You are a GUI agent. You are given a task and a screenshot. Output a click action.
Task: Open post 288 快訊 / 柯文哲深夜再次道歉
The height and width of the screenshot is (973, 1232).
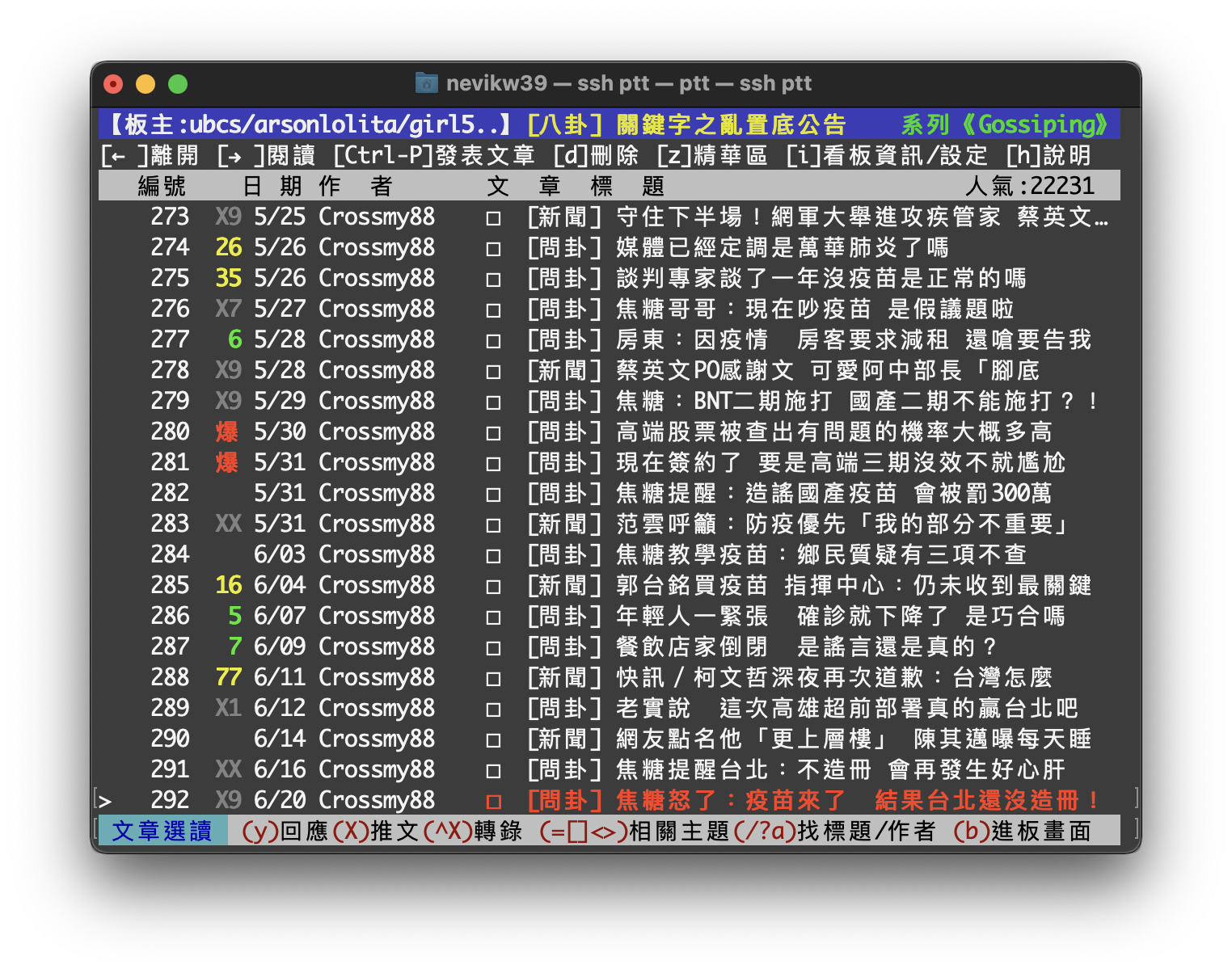[x=790, y=677]
